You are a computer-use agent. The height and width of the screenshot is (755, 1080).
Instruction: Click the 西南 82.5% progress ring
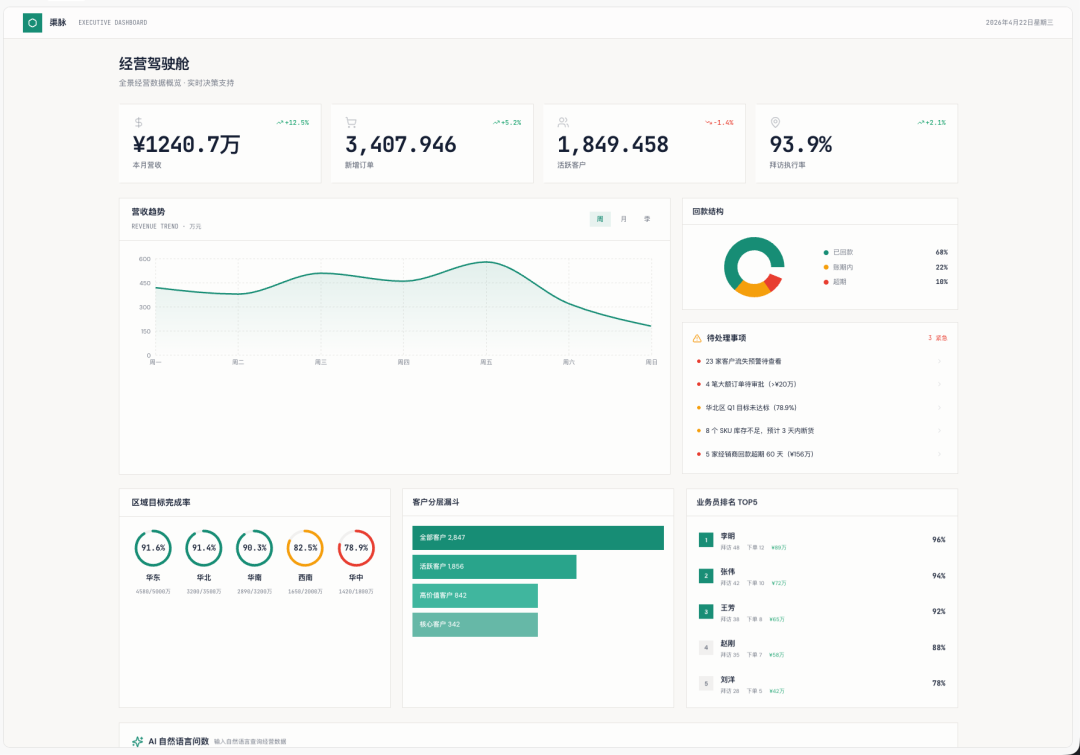305,548
